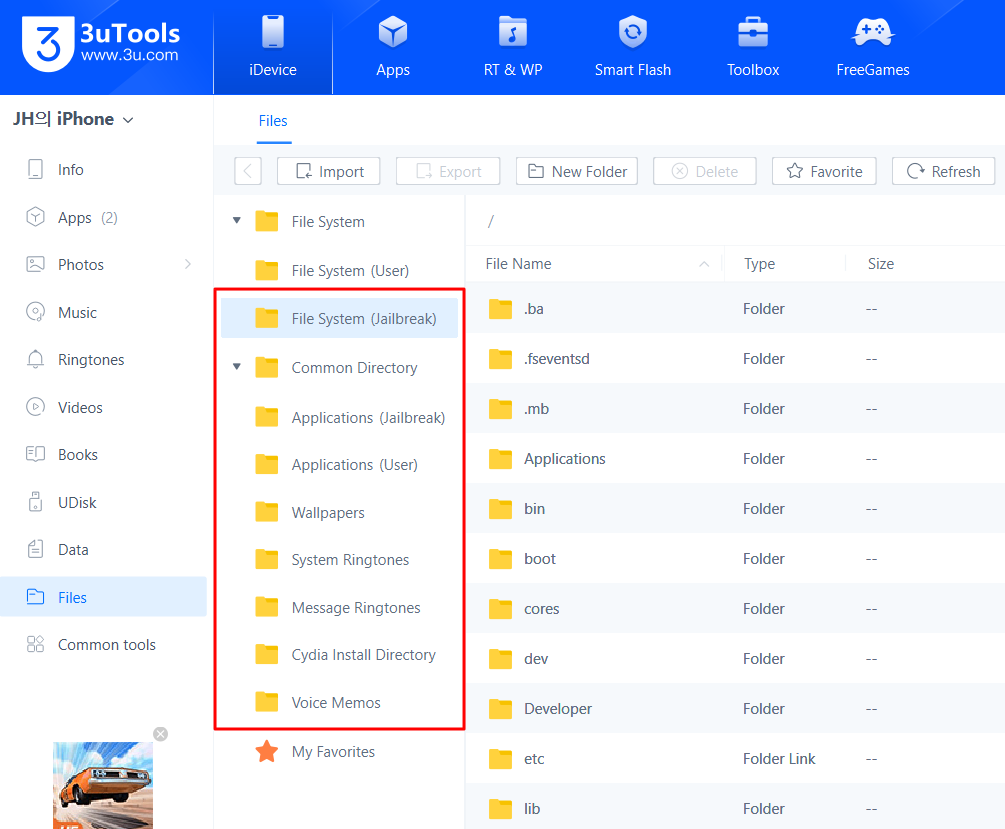The width and height of the screenshot is (1005, 829).
Task: Open Common tools in sidebar
Action: point(103,644)
